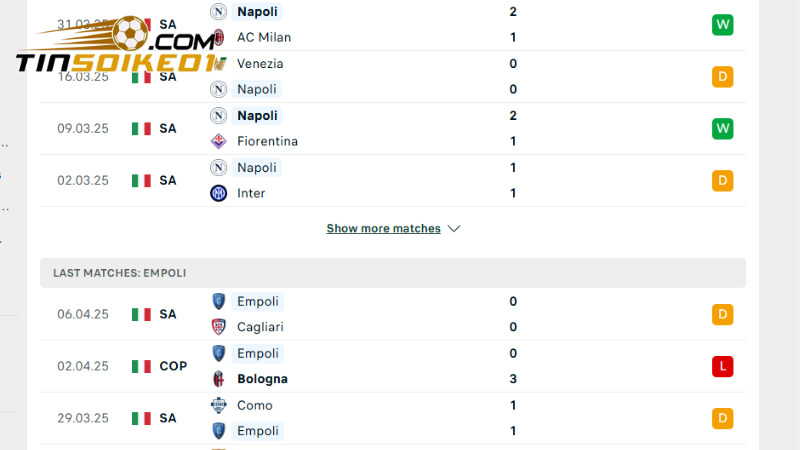Click the Inter club crest icon
This screenshot has height=450, width=800.
(218, 193)
